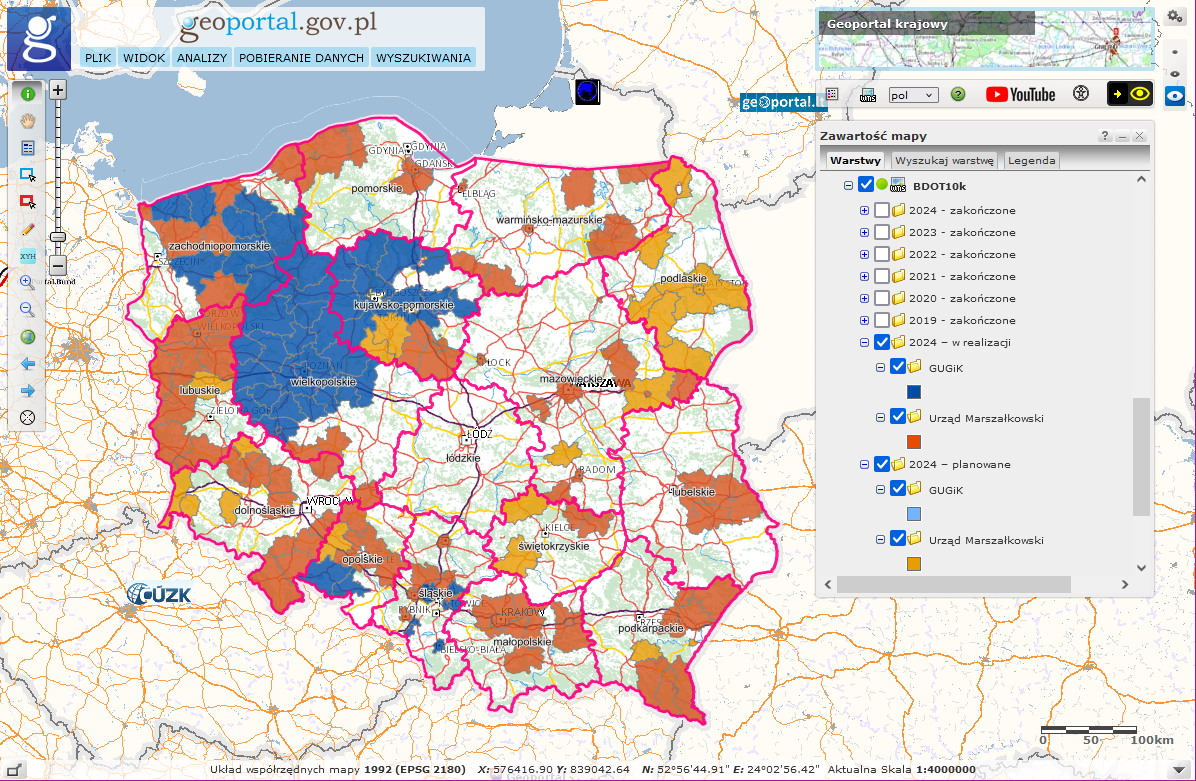Collapse the 2024 – w realizacji group
This screenshot has height=781, width=1196.
(864, 343)
